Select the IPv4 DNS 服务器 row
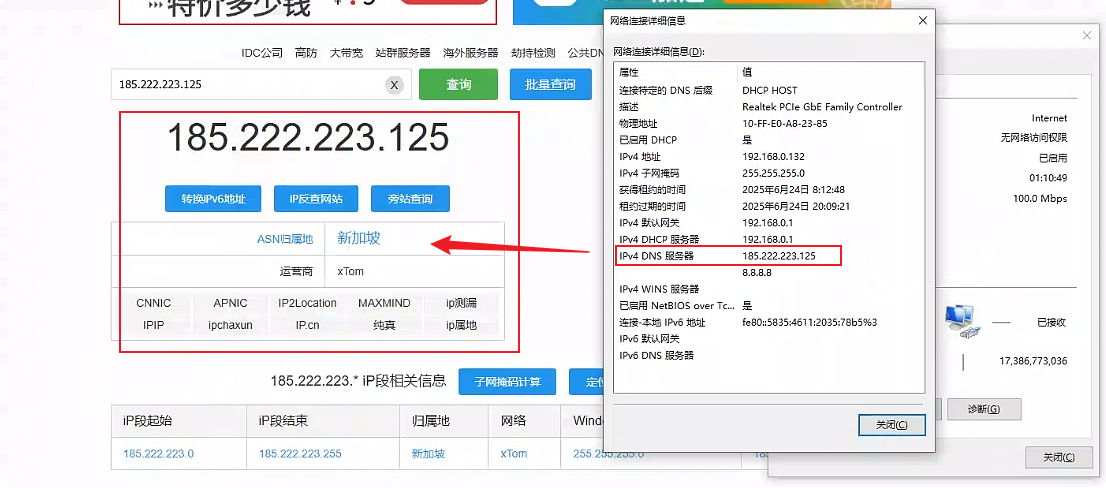1106x488 pixels. click(x=729, y=256)
